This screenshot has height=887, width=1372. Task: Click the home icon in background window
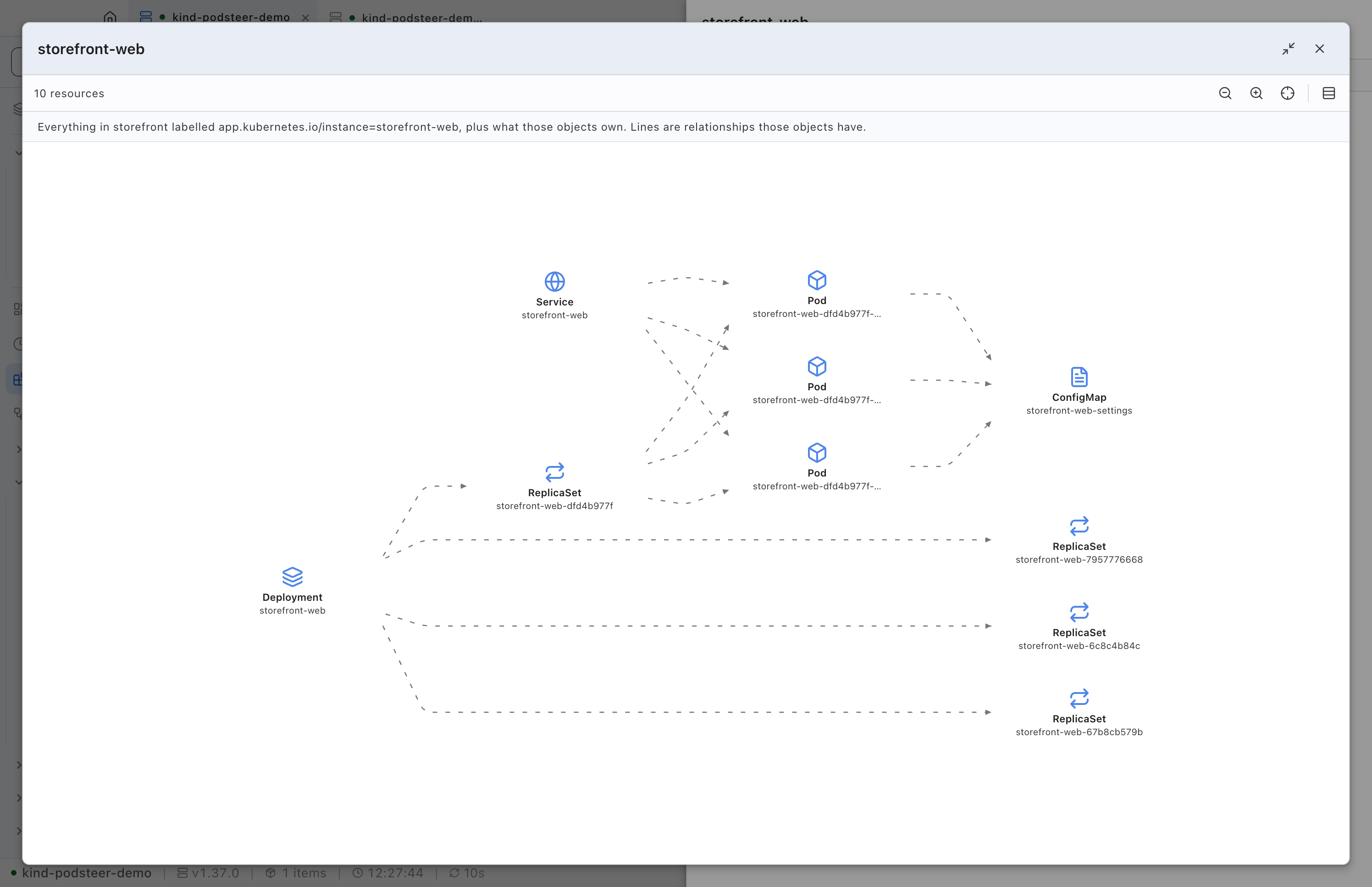point(110,17)
